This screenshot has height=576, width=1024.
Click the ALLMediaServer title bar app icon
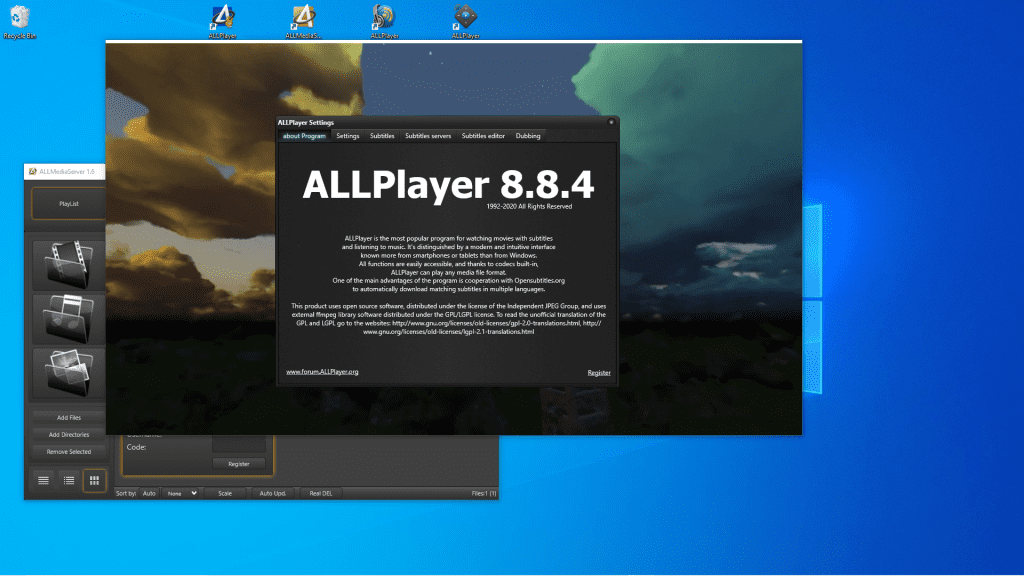click(x=32, y=172)
